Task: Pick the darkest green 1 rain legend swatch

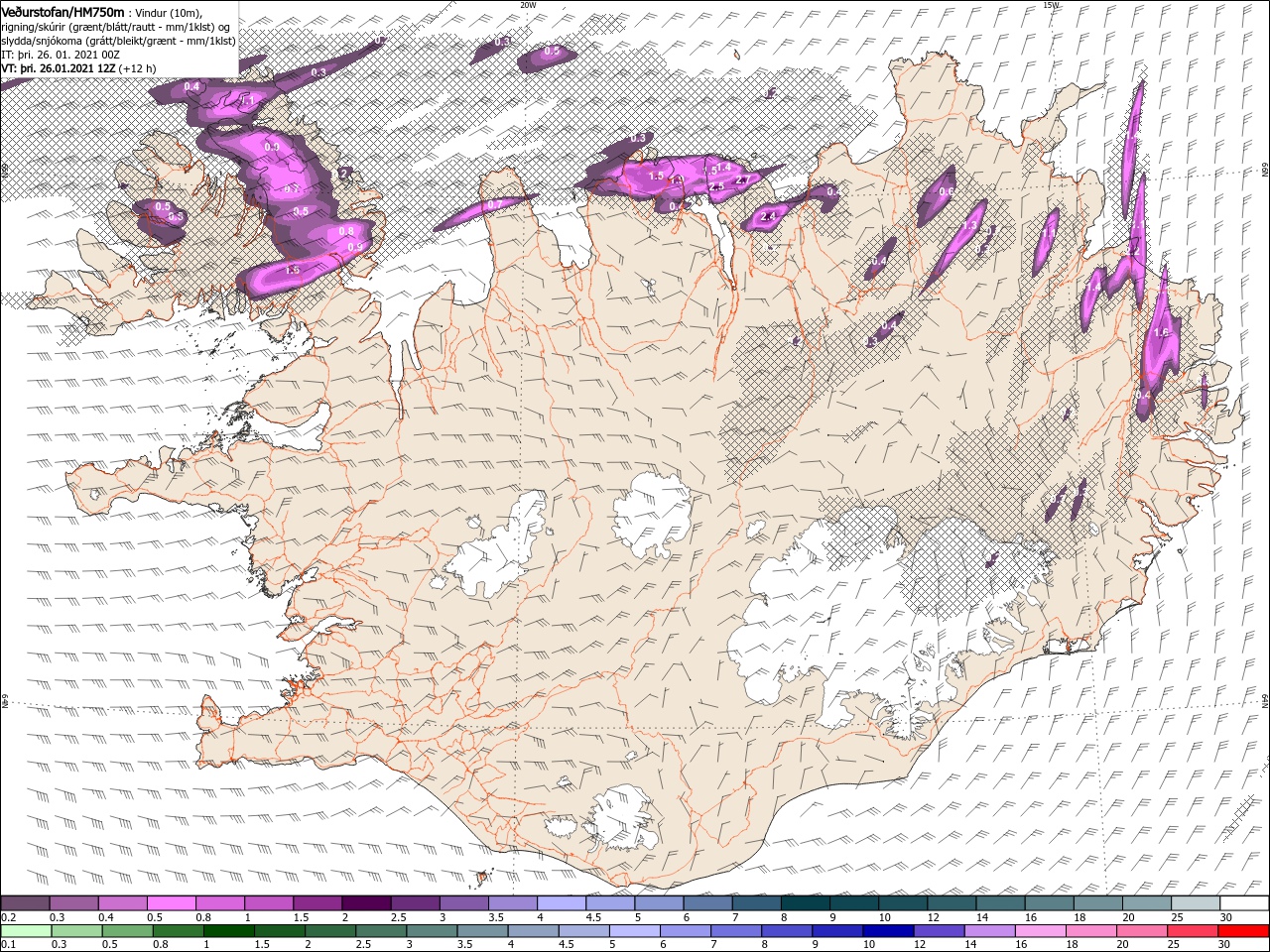Action: click(x=228, y=931)
